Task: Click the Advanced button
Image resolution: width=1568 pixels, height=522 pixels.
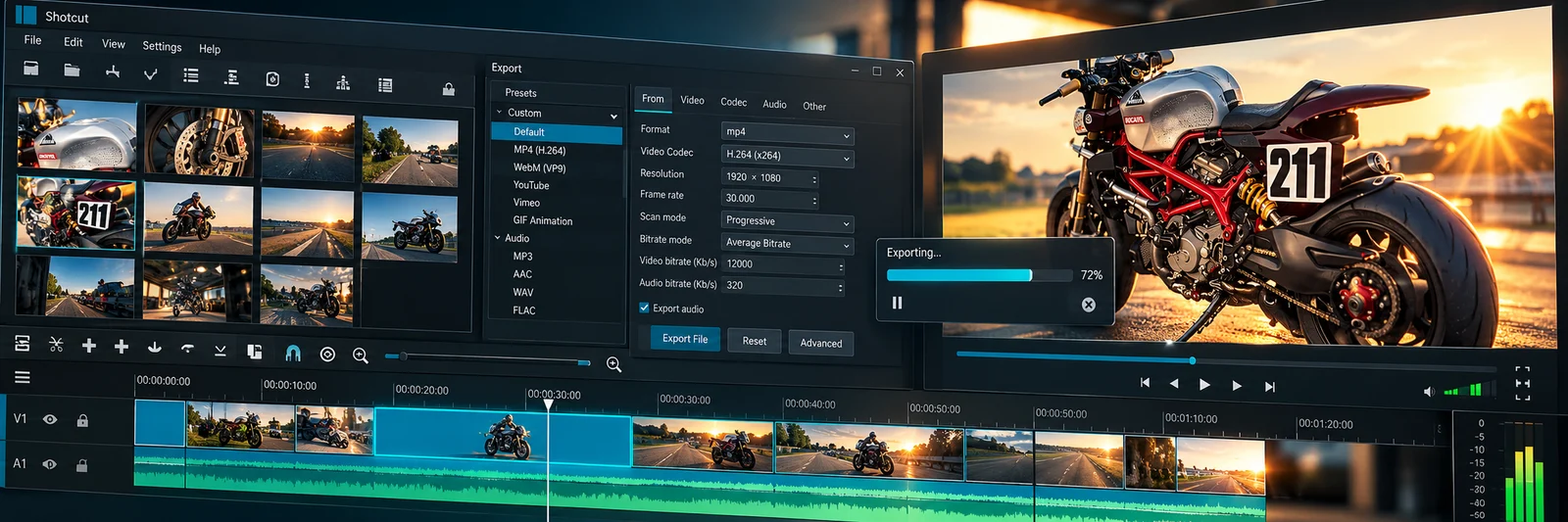Action: (821, 344)
